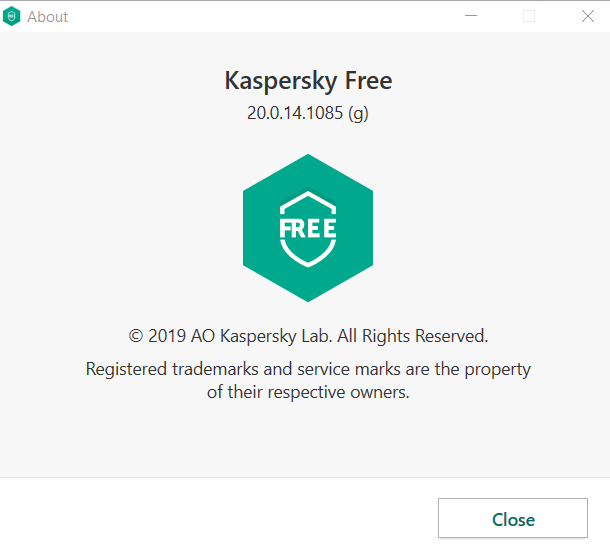Click the "(g)" suffix after the version
610x553 pixels.
click(358, 113)
